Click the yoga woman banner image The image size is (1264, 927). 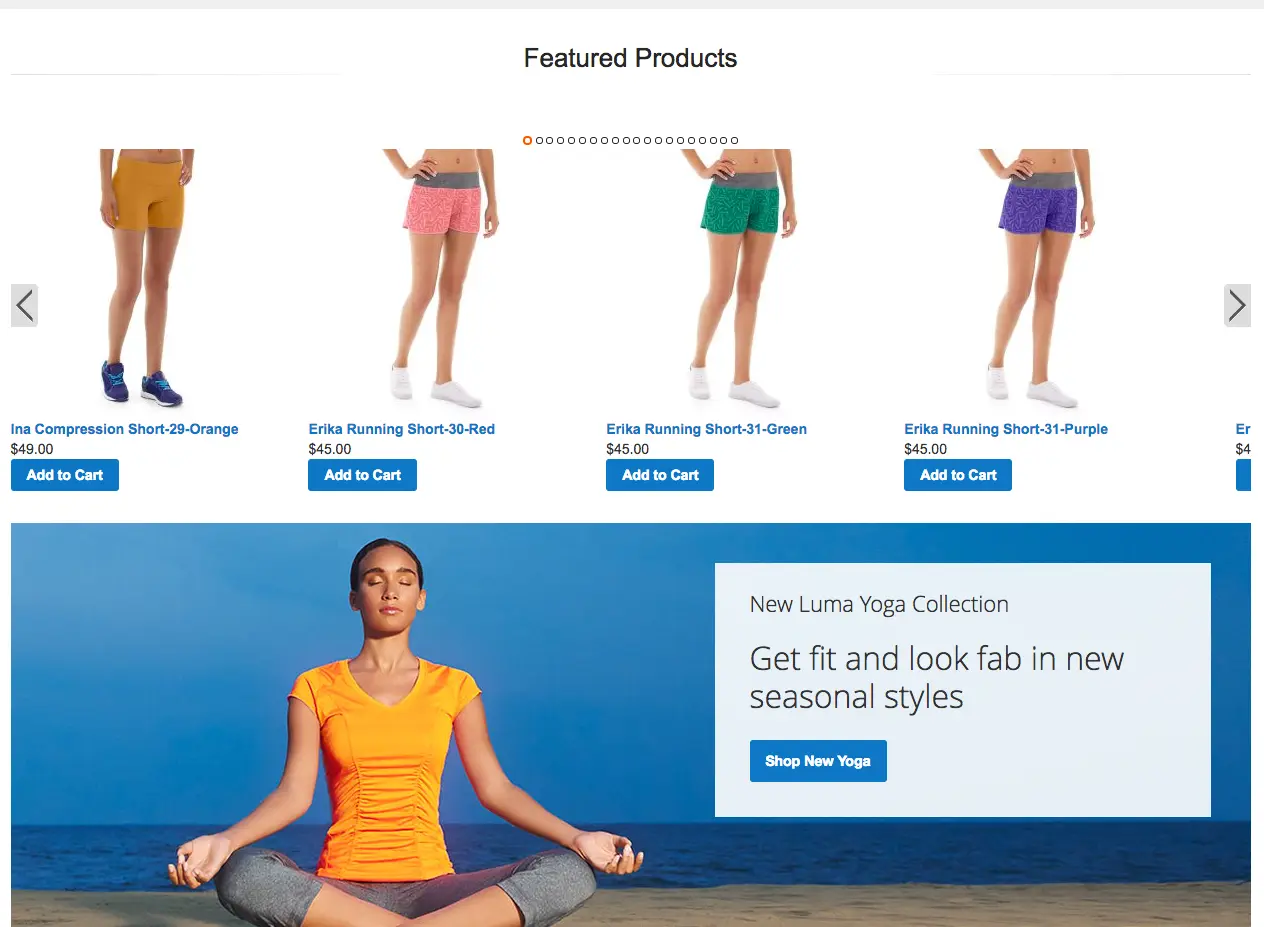pos(400,725)
